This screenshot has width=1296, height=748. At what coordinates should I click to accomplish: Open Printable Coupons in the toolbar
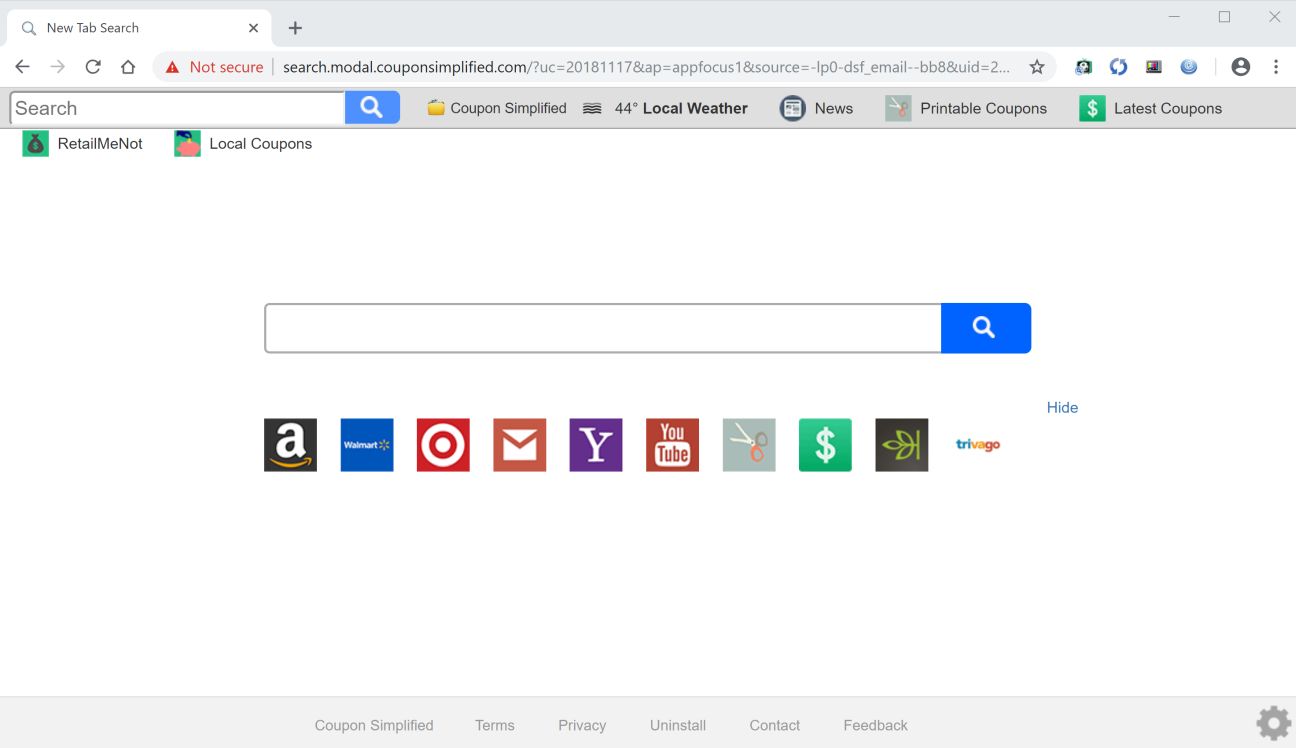(966, 108)
